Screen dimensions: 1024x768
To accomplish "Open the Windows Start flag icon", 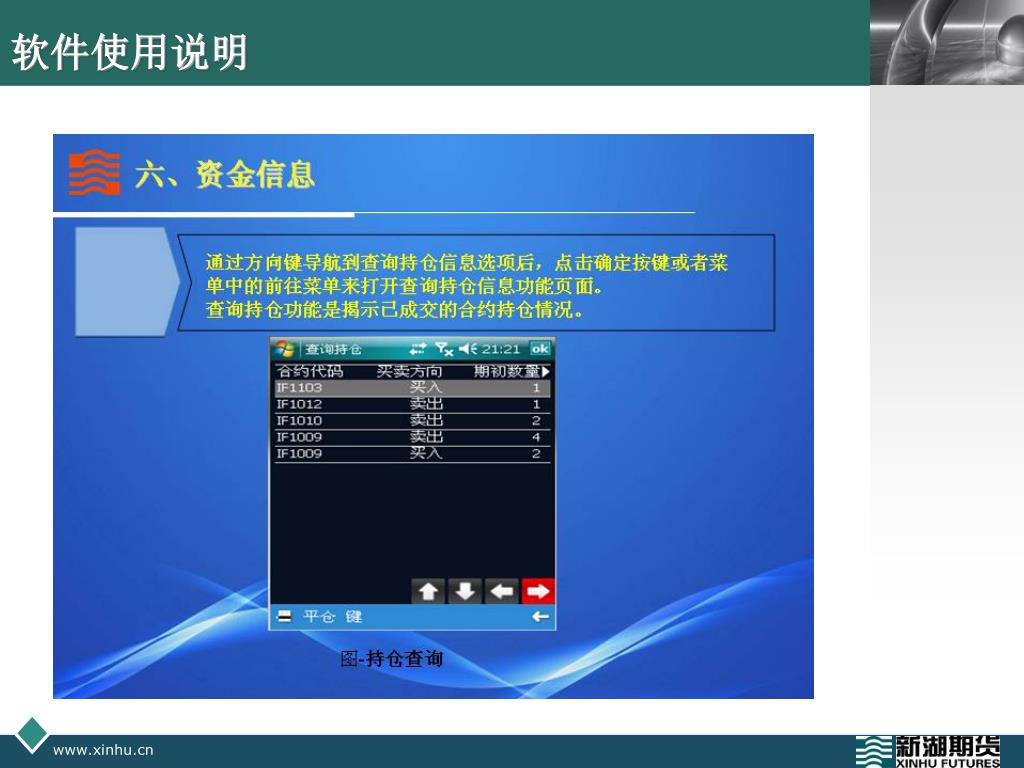I will [283, 349].
